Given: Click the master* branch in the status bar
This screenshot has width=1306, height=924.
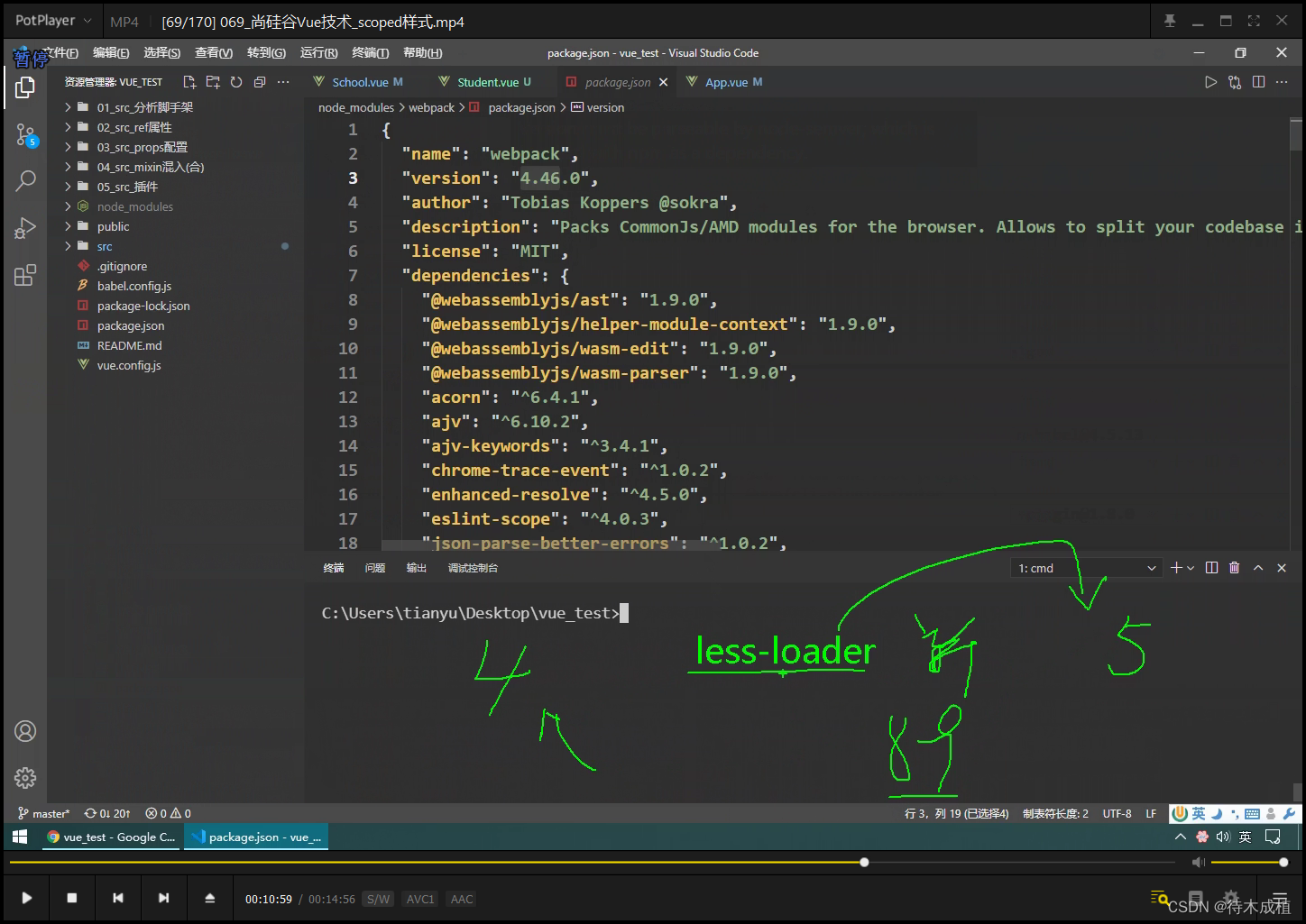Looking at the screenshot, I should click(43, 813).
